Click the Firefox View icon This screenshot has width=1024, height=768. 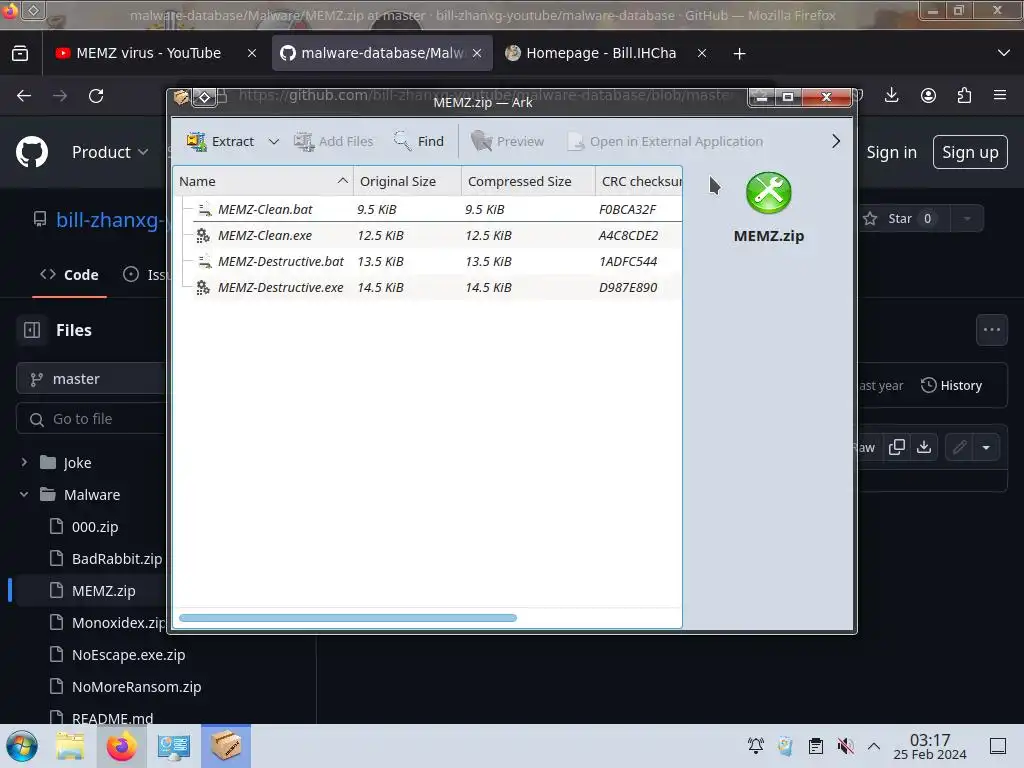pos(20,54)
